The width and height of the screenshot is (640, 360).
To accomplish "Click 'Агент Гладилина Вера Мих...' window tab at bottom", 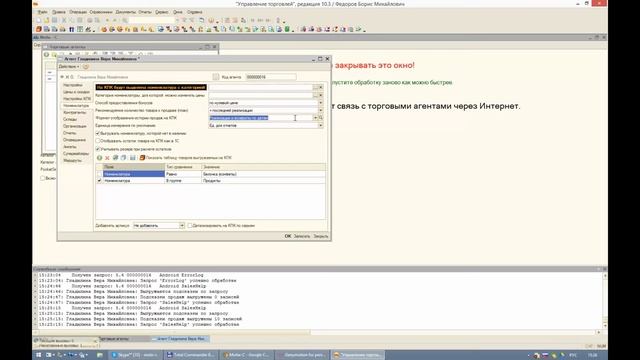I will coord(180,339).
